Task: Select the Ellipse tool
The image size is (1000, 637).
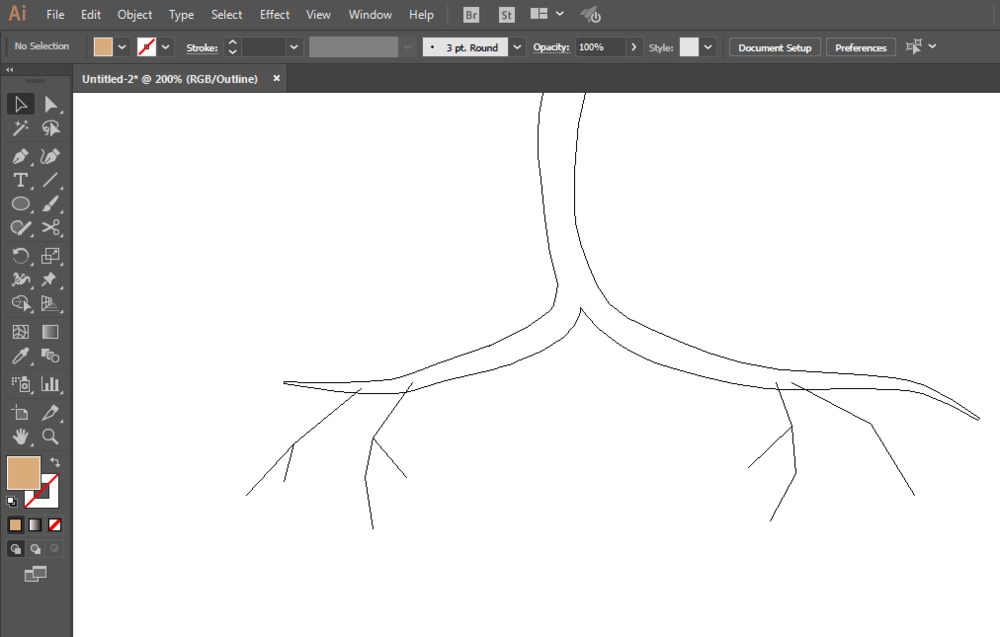Action: (20, 204)
